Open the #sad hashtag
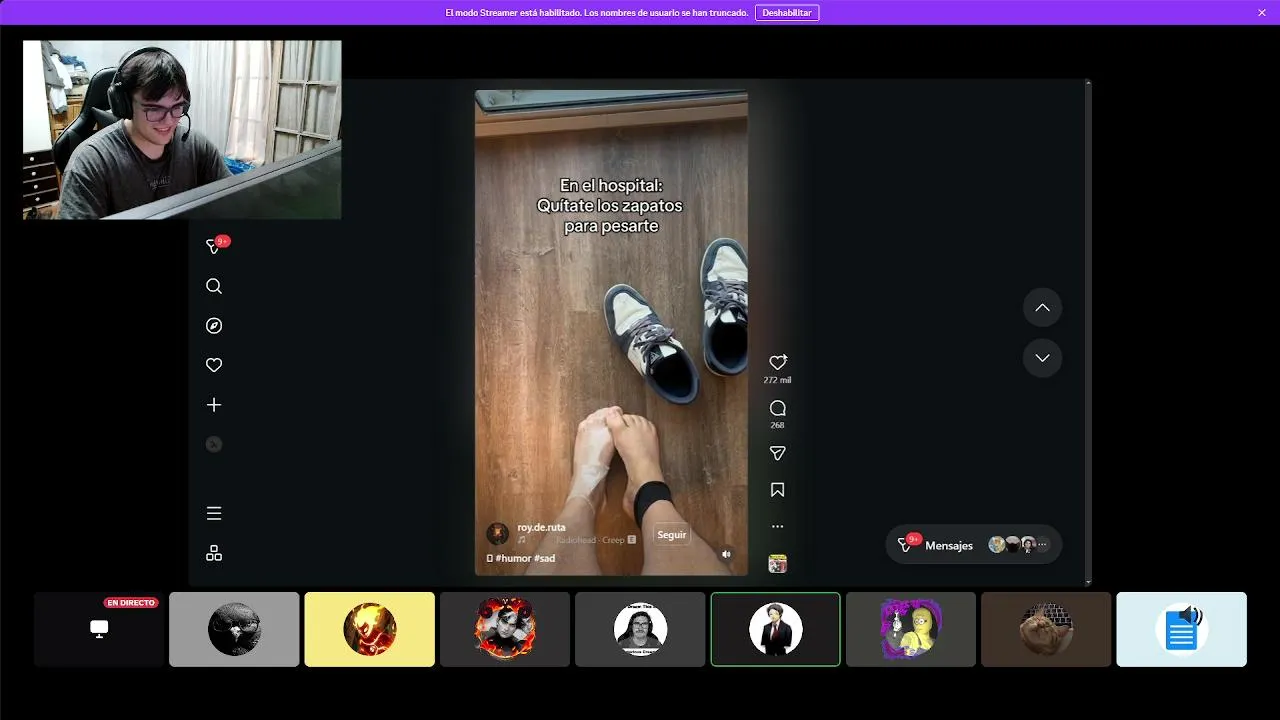 pos(544,558)
